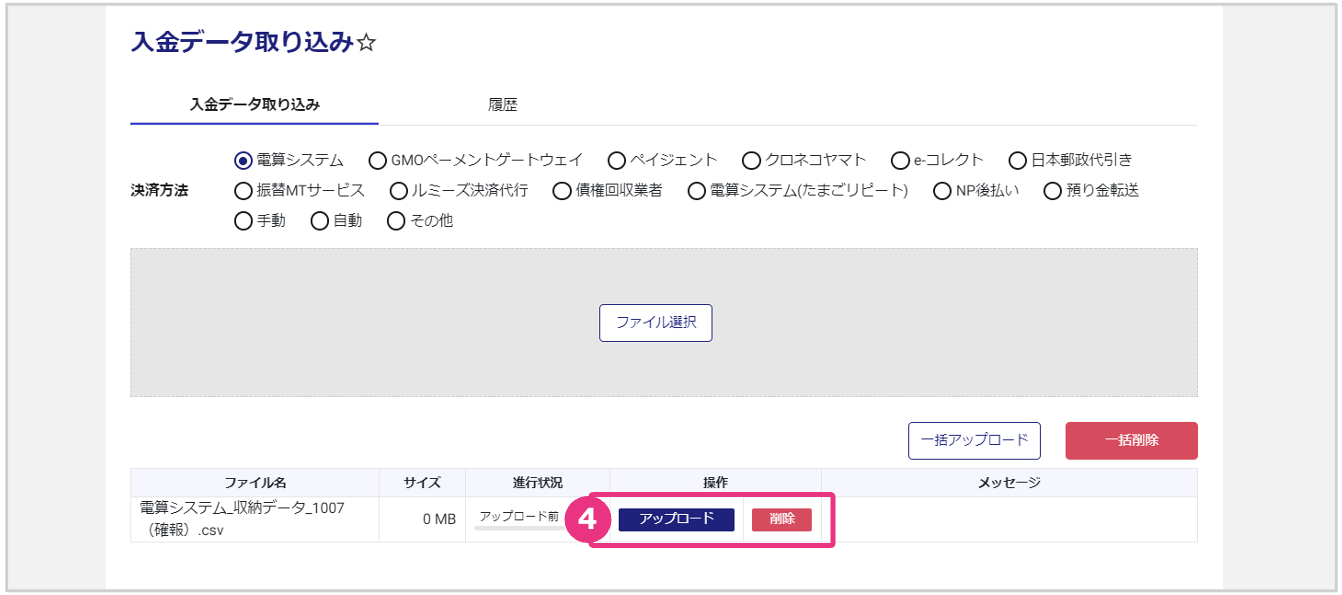Choose NP後払い payment method
The width and height of the screenshot is (1342, 595).
[942, 190]
